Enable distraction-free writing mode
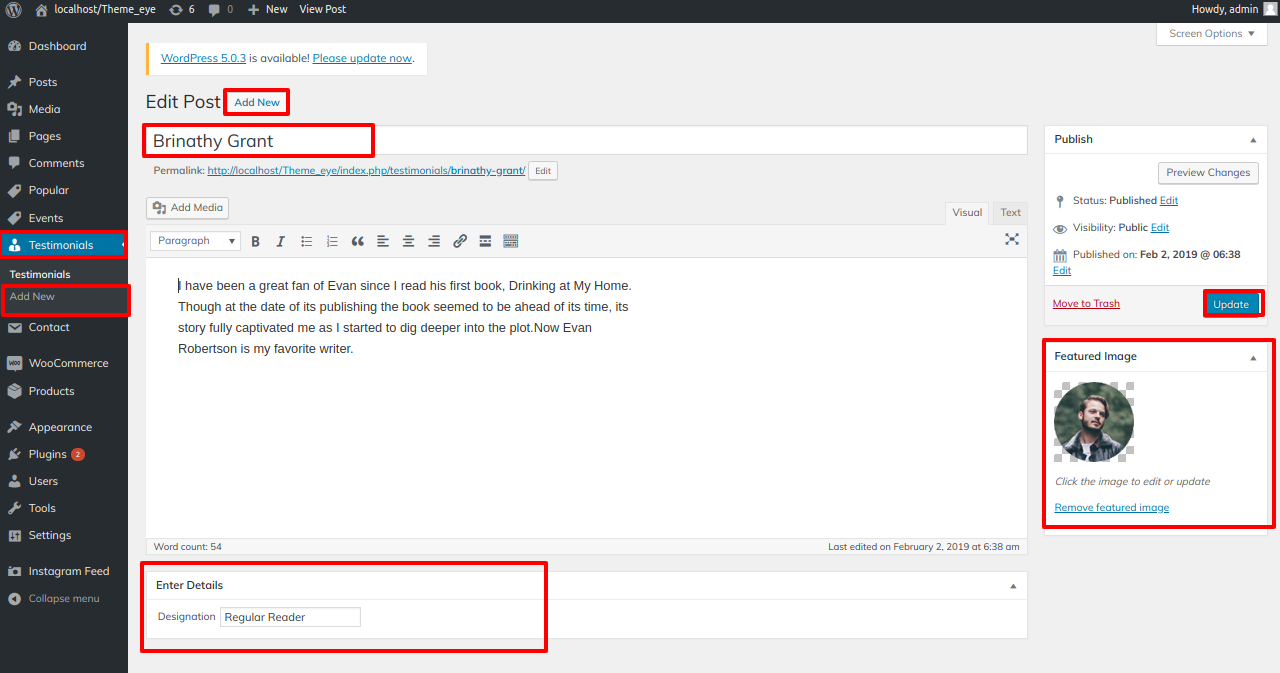This screenshot has width=1280, height=673. pyautogui.click(x=1012, y=239)
